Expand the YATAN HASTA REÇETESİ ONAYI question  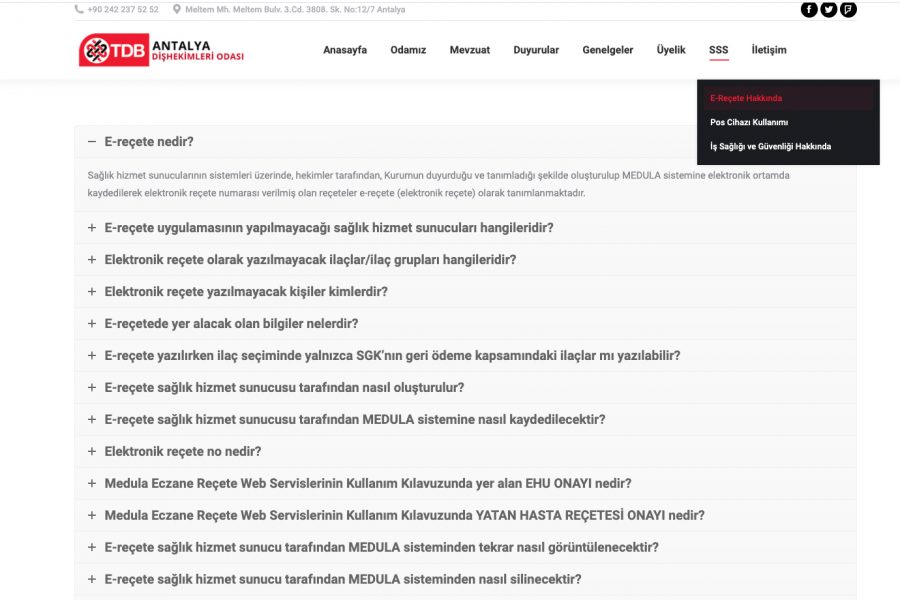[x=404, y=516]
